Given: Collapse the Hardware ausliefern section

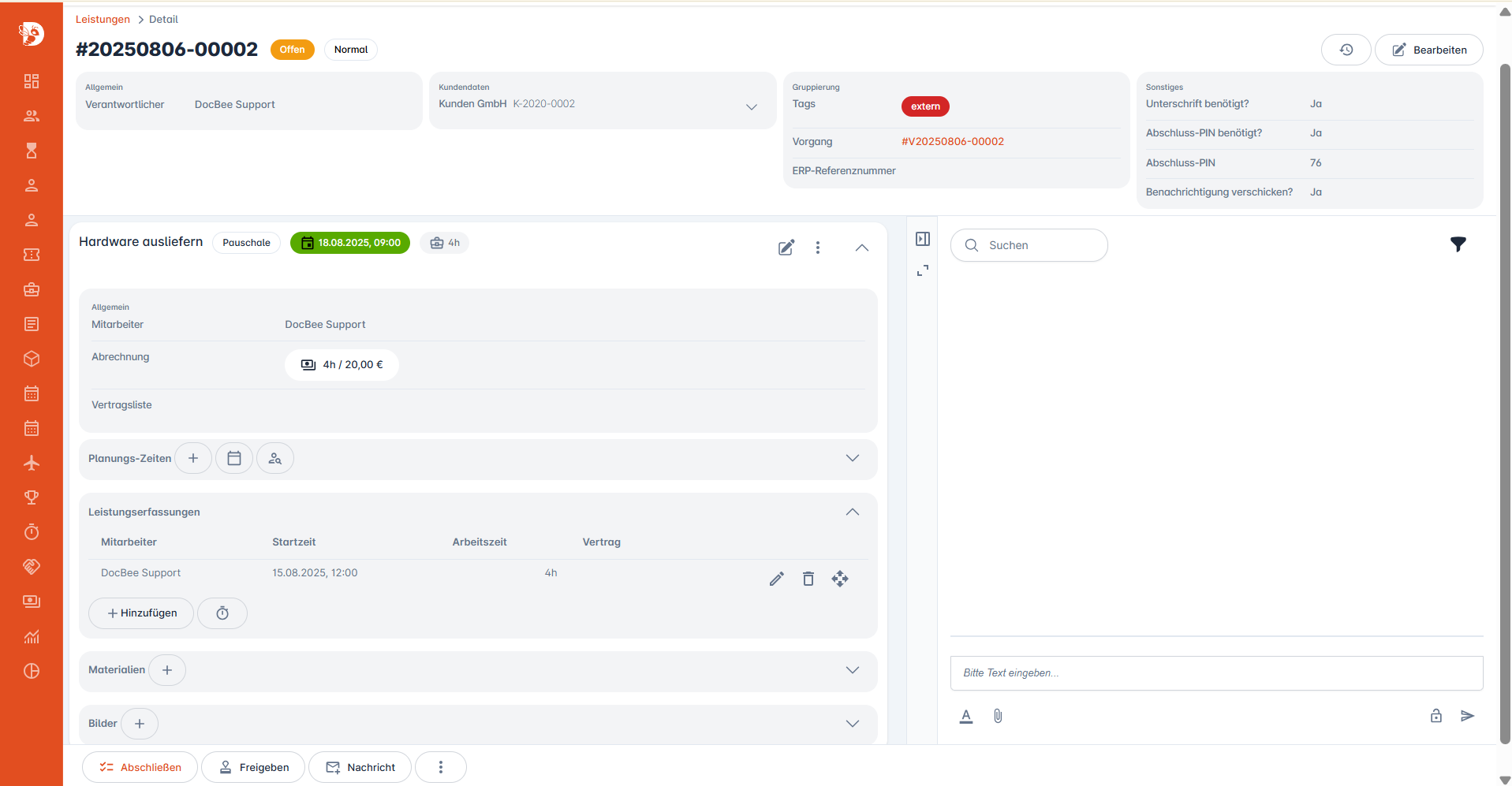Looking at the screenshot, I should (862, 248).
